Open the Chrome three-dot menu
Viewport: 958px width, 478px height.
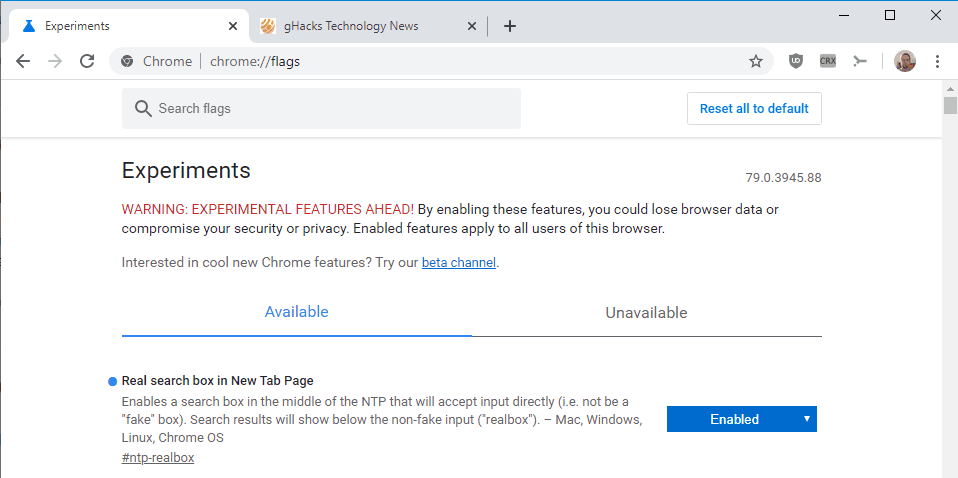coord(937,61)
